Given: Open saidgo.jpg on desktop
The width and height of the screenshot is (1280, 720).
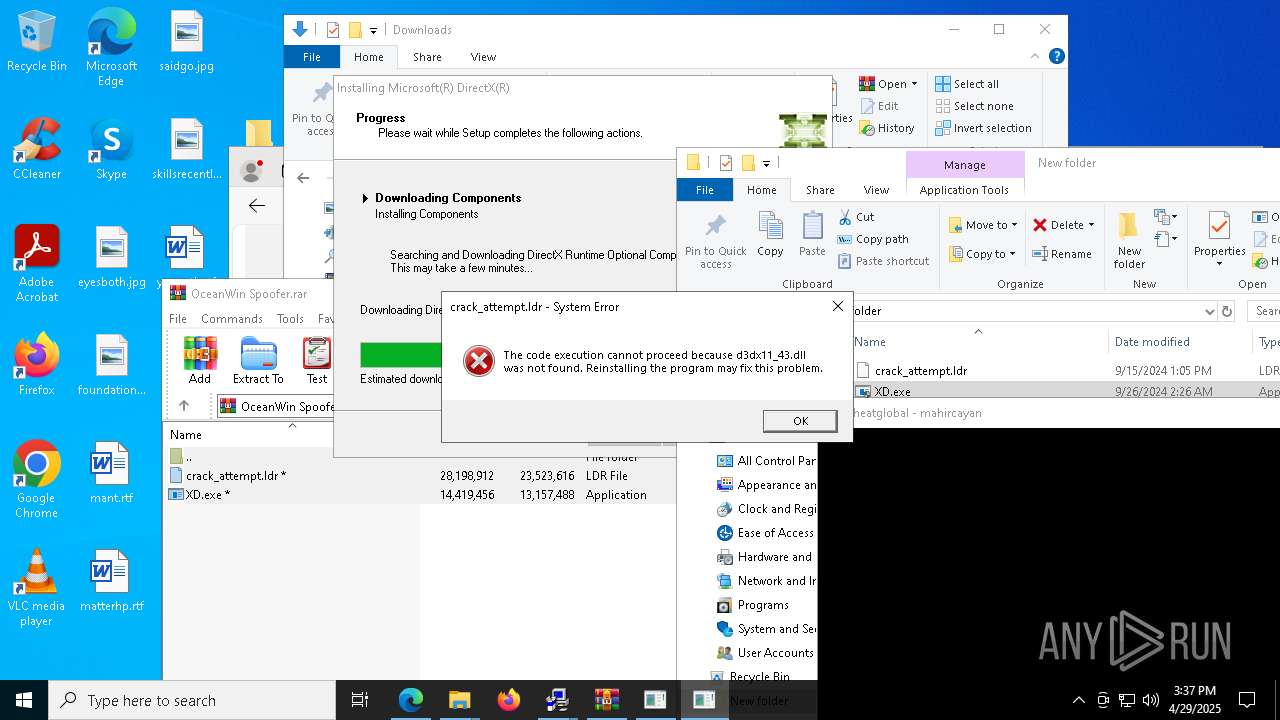Looking at the screenshot, I should point(186,41).
